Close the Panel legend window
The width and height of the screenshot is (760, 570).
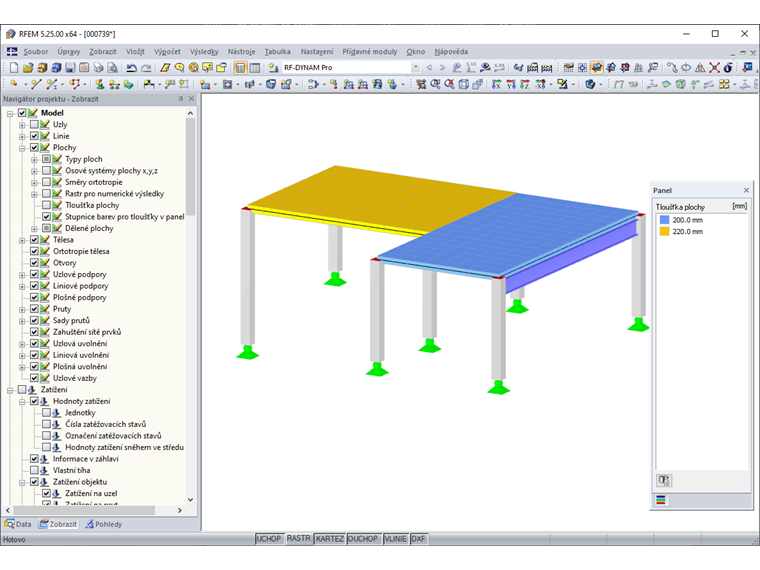(746, 190)
